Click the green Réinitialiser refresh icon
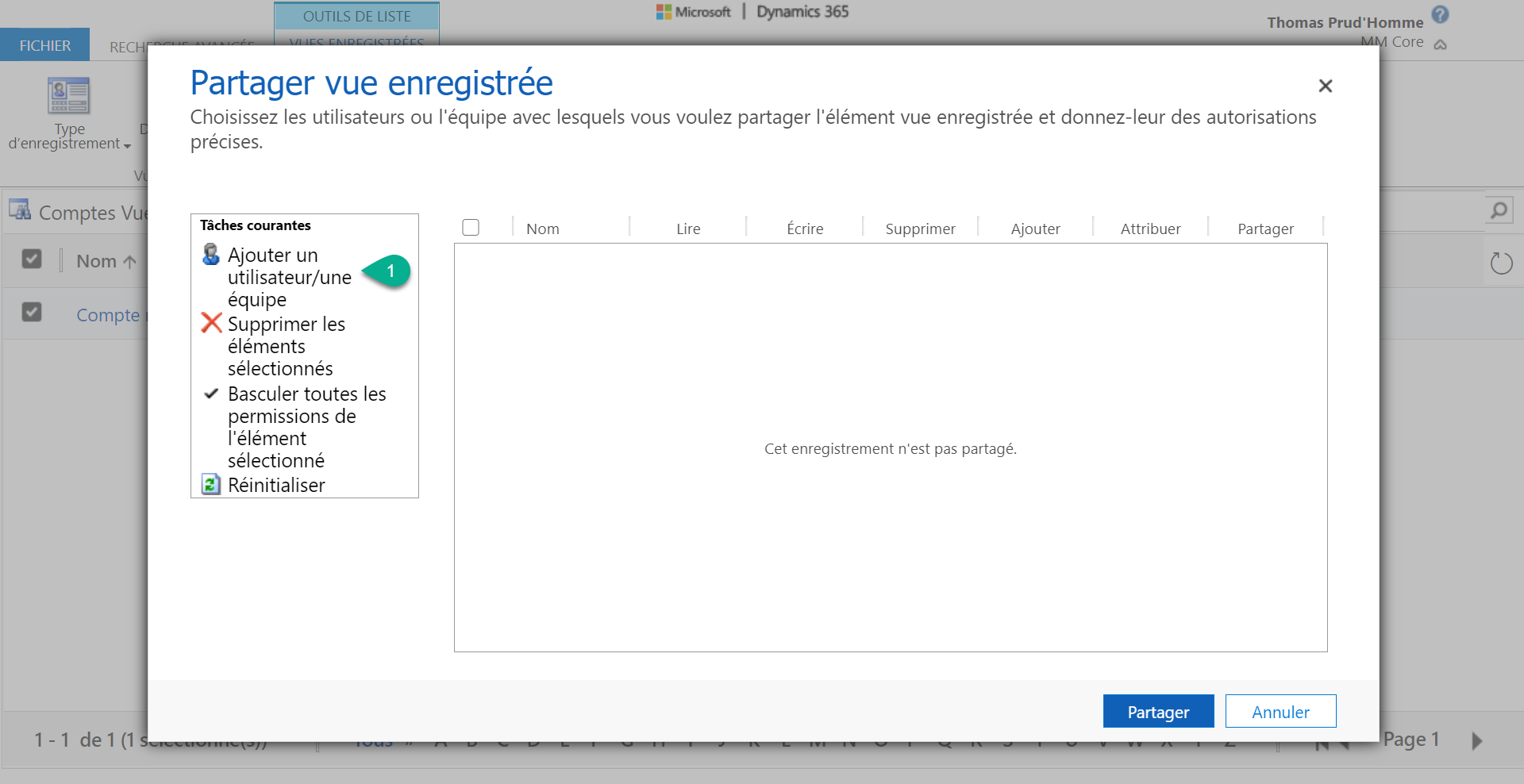 pos(210,484)
